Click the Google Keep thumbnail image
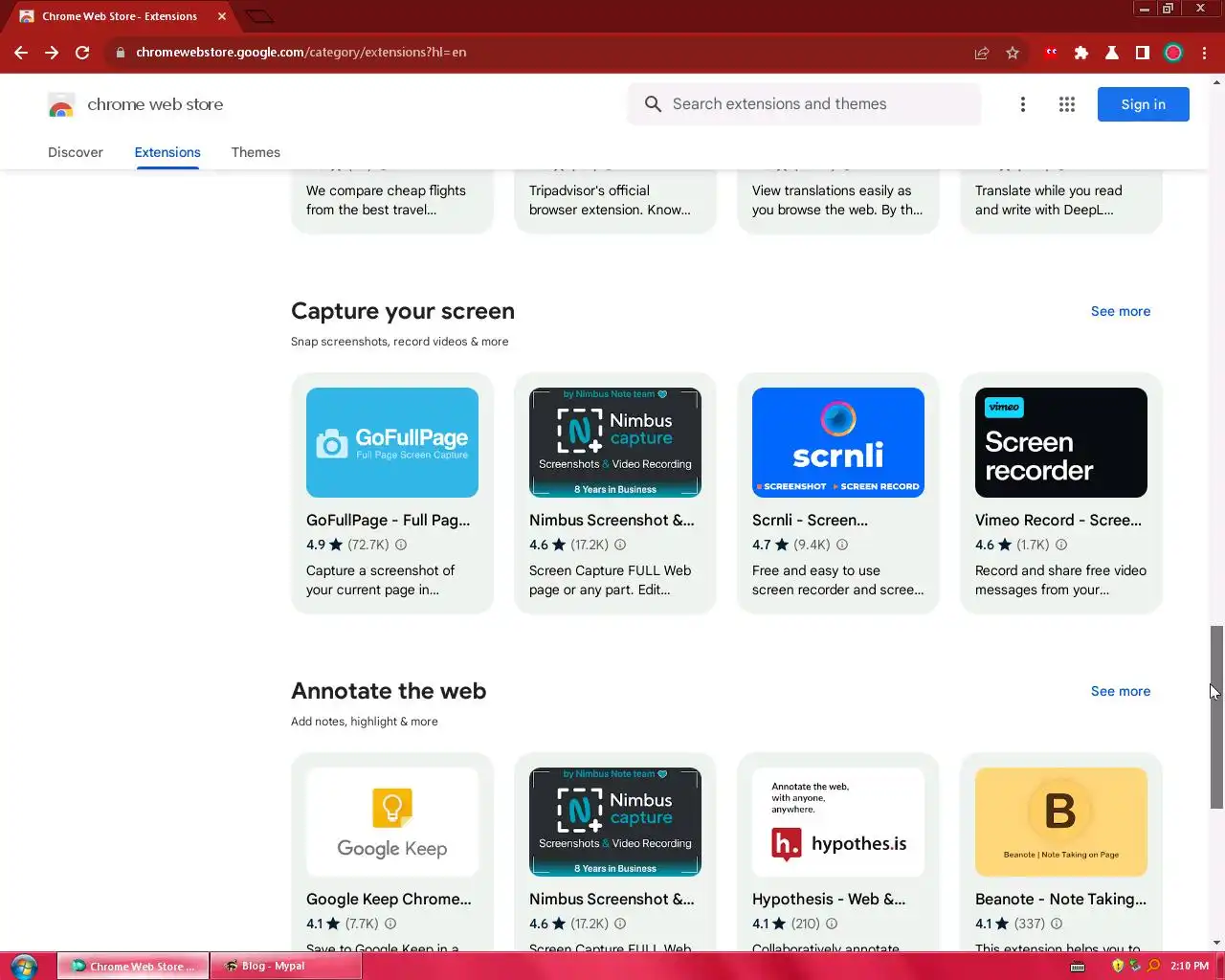Image resolution: width=1225 pixels, height=980 pixels. [392, 822]
